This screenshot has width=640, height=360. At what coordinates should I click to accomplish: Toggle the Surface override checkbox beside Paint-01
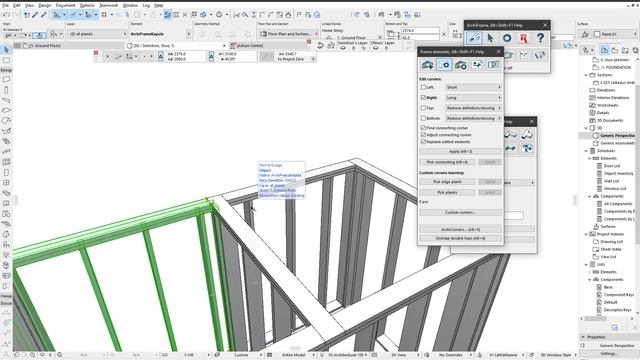pos(597,34)
